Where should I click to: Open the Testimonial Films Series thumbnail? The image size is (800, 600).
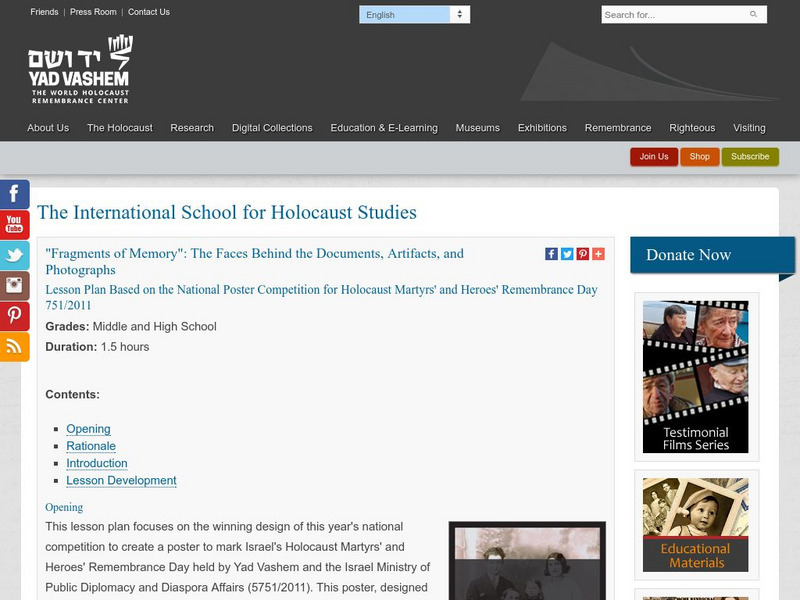tap(696, 375)
